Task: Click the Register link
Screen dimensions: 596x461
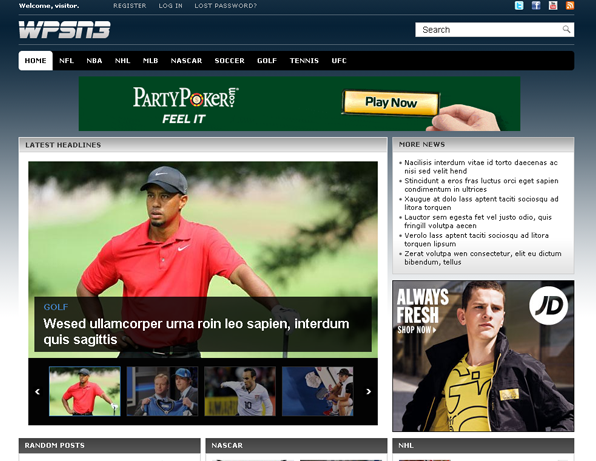Action: click(x=130, y=6)
